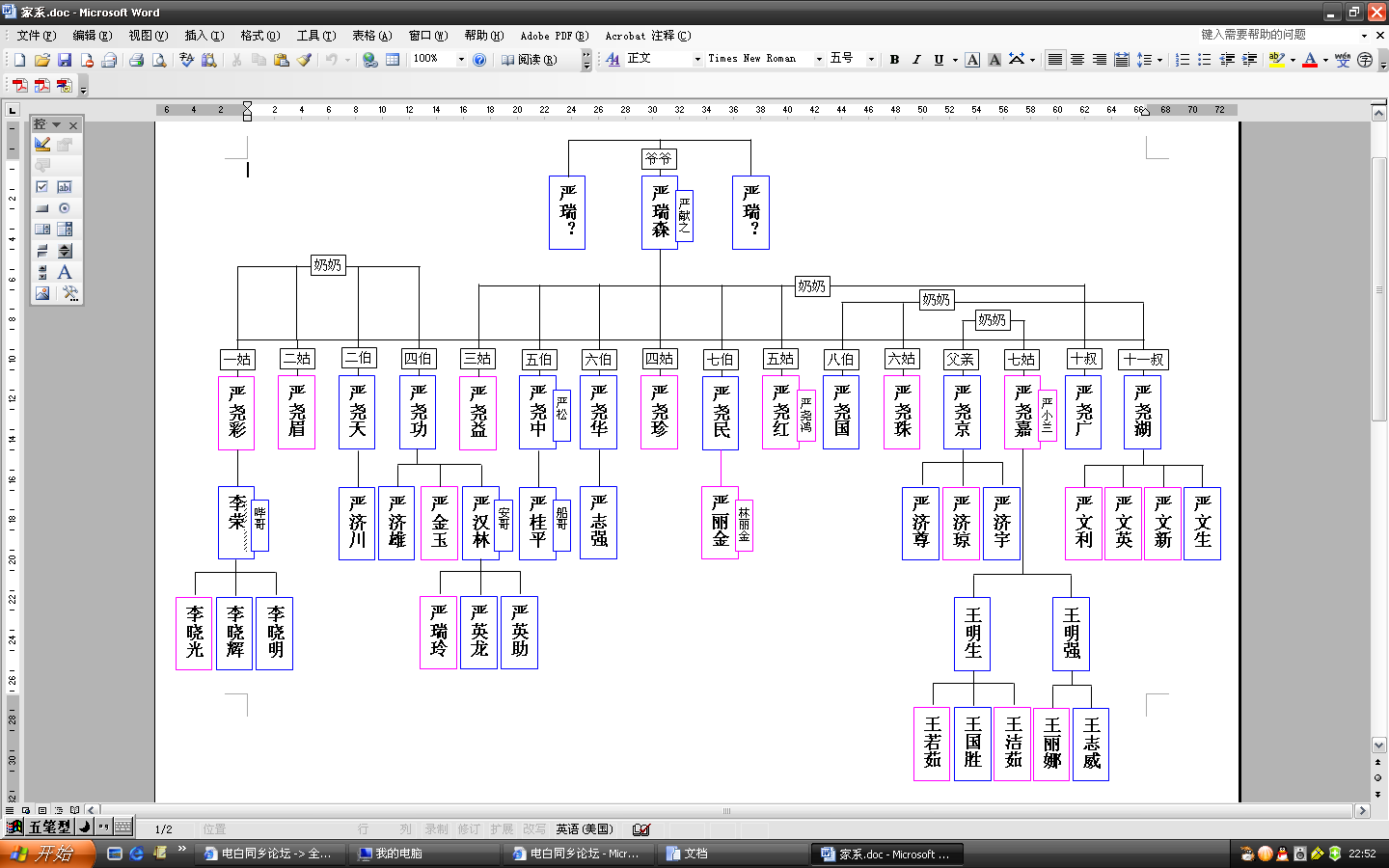
Task: Click the Format Painter brush icon
Action: pyautogui.click(x=304, y=60)
